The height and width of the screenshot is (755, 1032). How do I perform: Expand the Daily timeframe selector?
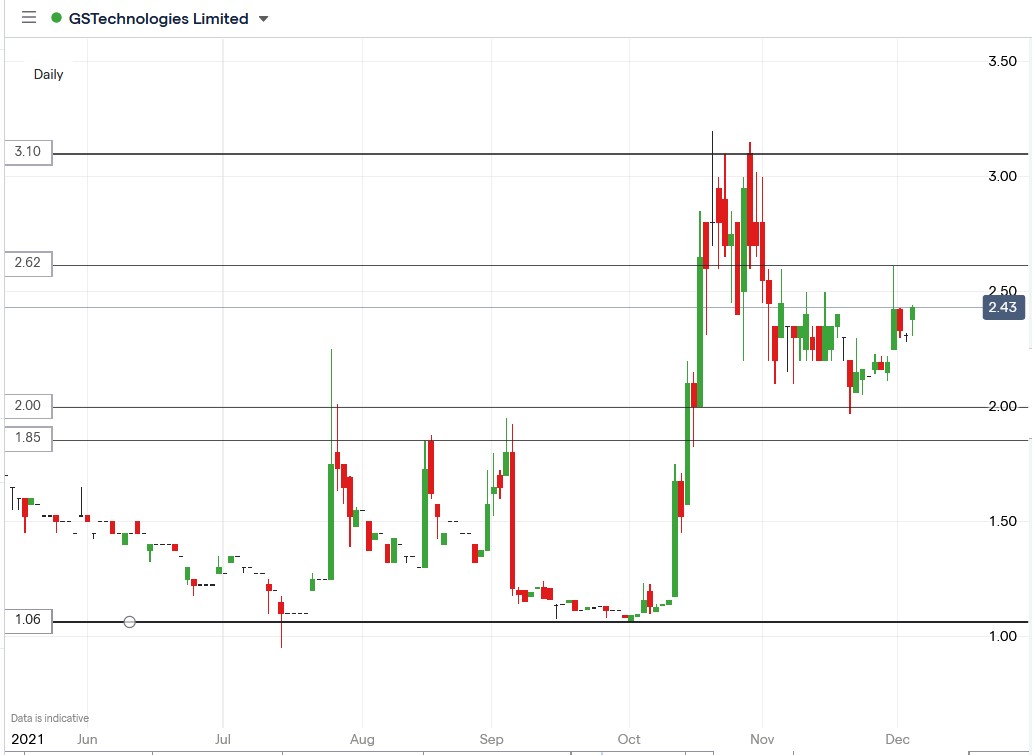(48, 74)
